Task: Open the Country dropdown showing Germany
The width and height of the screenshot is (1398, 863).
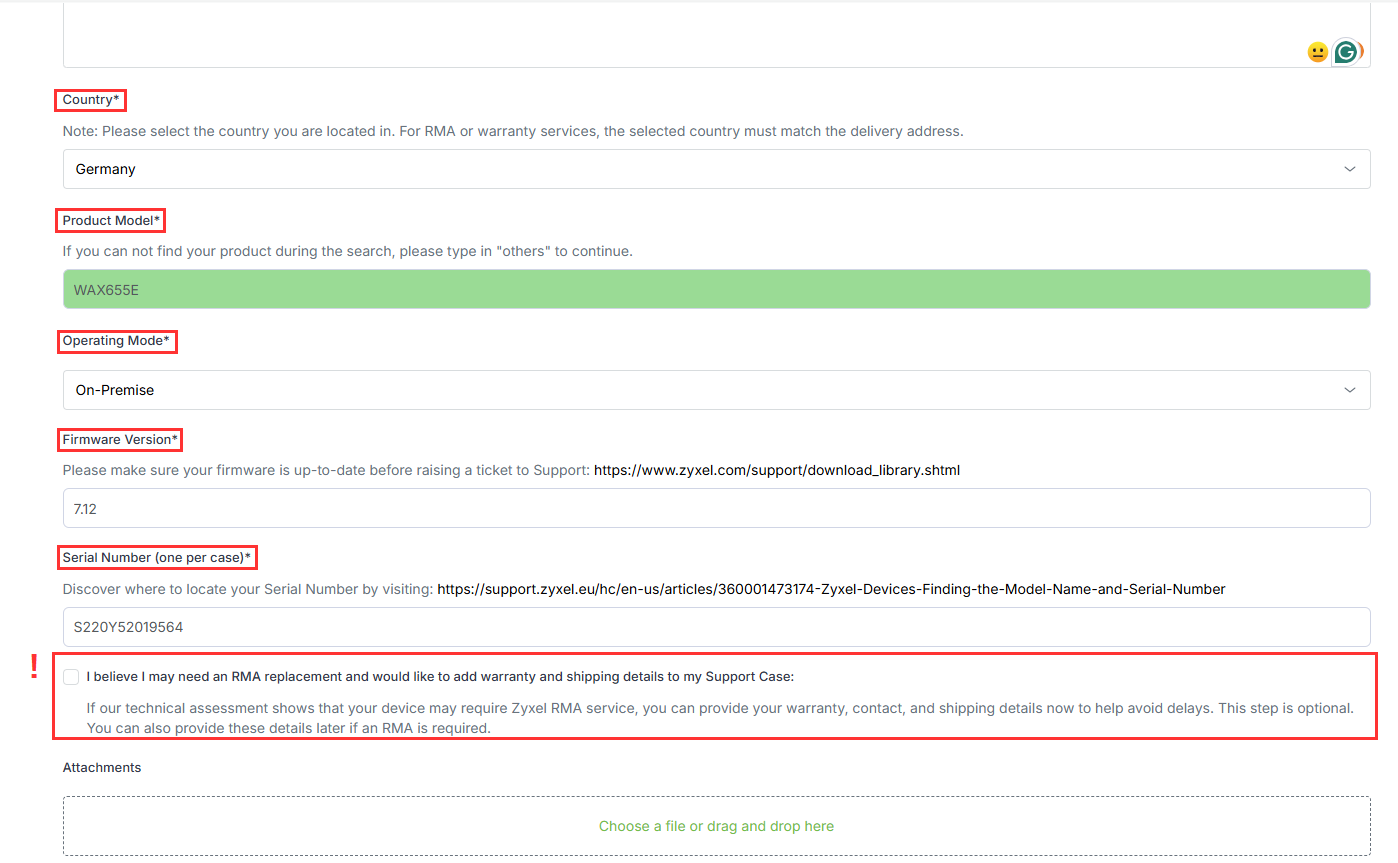Action: (x=716, y=169)
